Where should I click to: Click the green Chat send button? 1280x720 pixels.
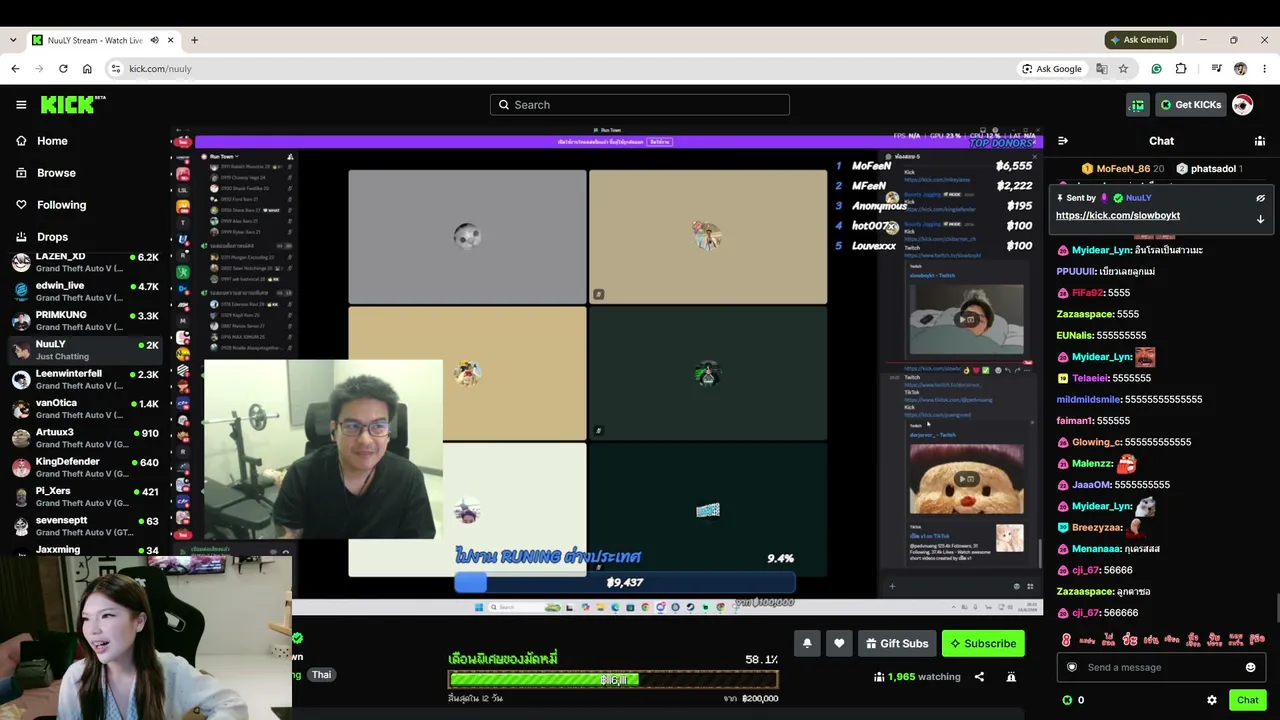tap(1247, 700)
